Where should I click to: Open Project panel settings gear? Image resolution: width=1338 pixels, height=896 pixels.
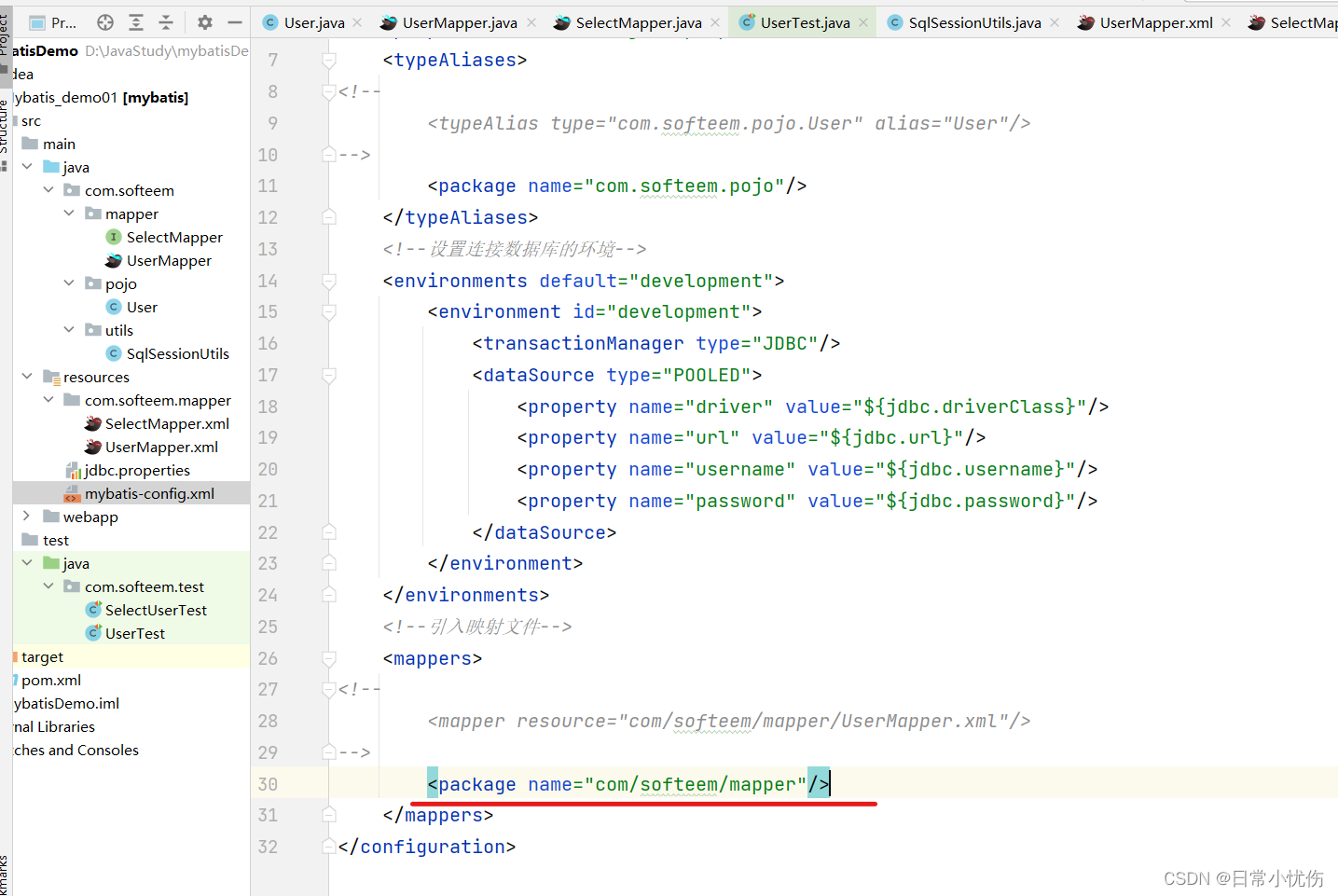coord(205,22)
